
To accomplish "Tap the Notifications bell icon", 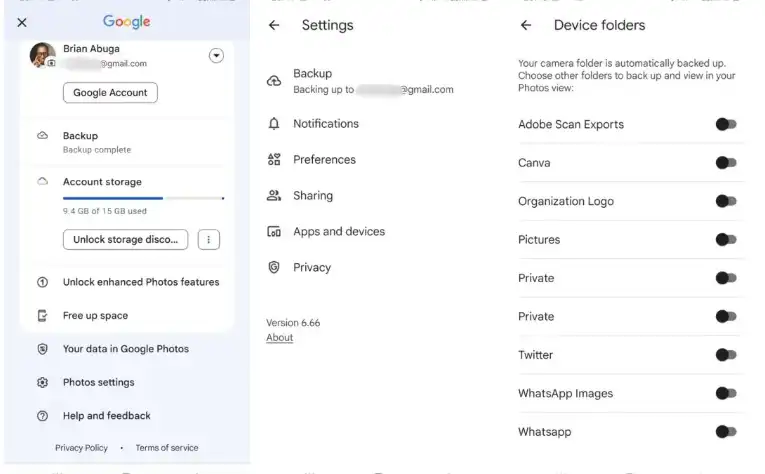I will 274,124.
